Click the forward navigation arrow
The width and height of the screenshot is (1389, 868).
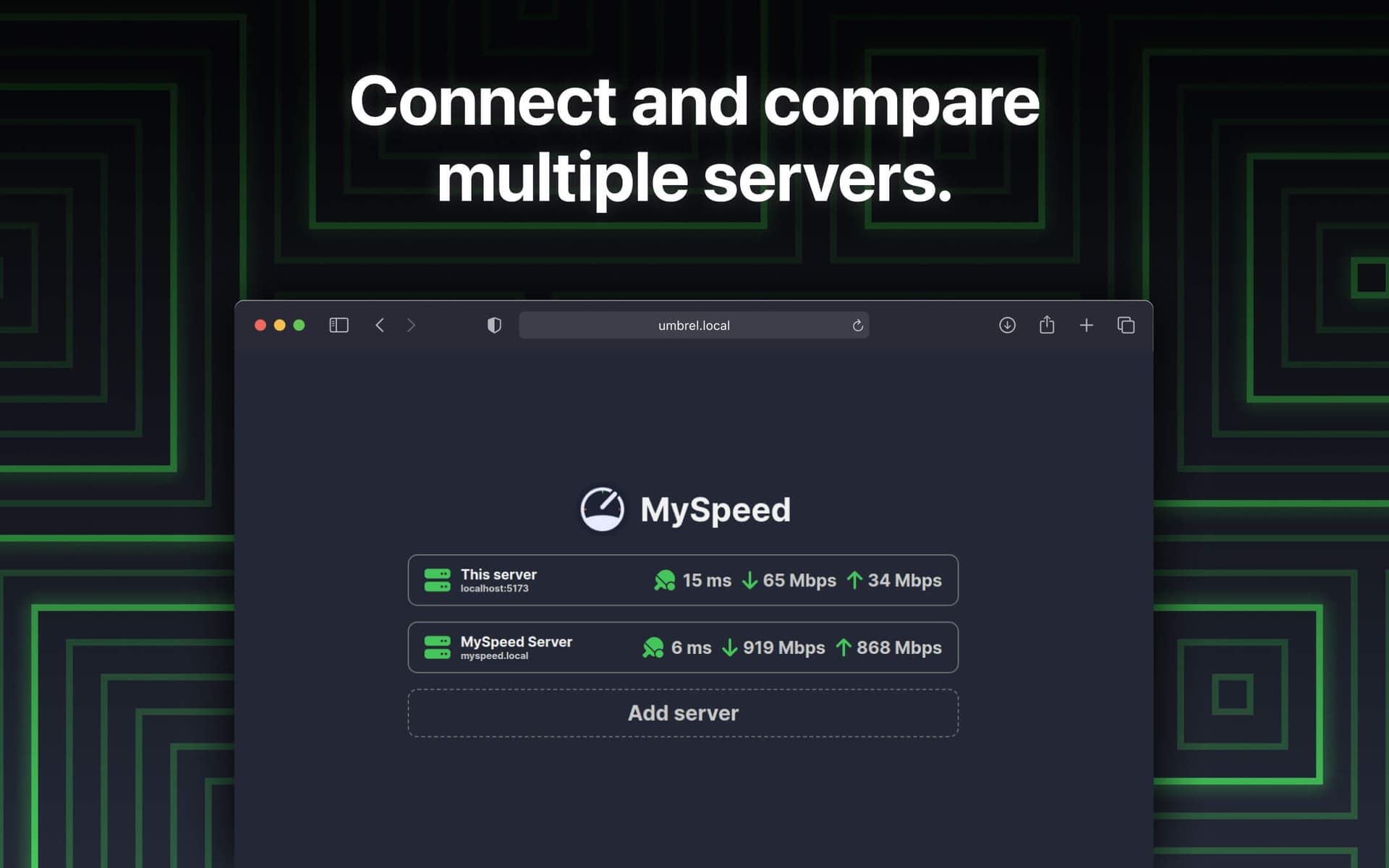click(411, 325)
